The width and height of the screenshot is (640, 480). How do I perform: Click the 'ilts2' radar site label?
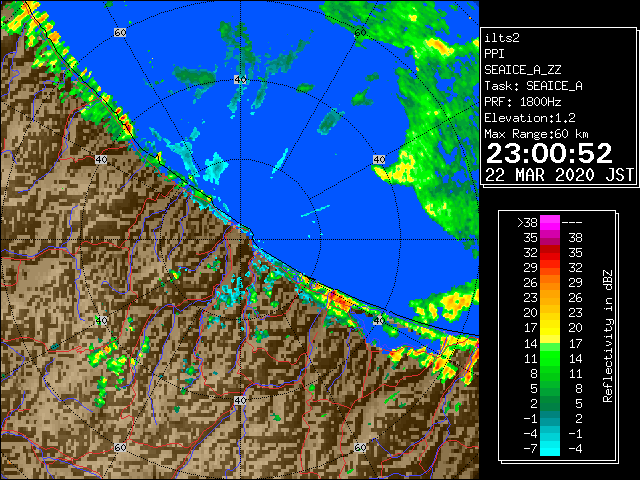502,38
